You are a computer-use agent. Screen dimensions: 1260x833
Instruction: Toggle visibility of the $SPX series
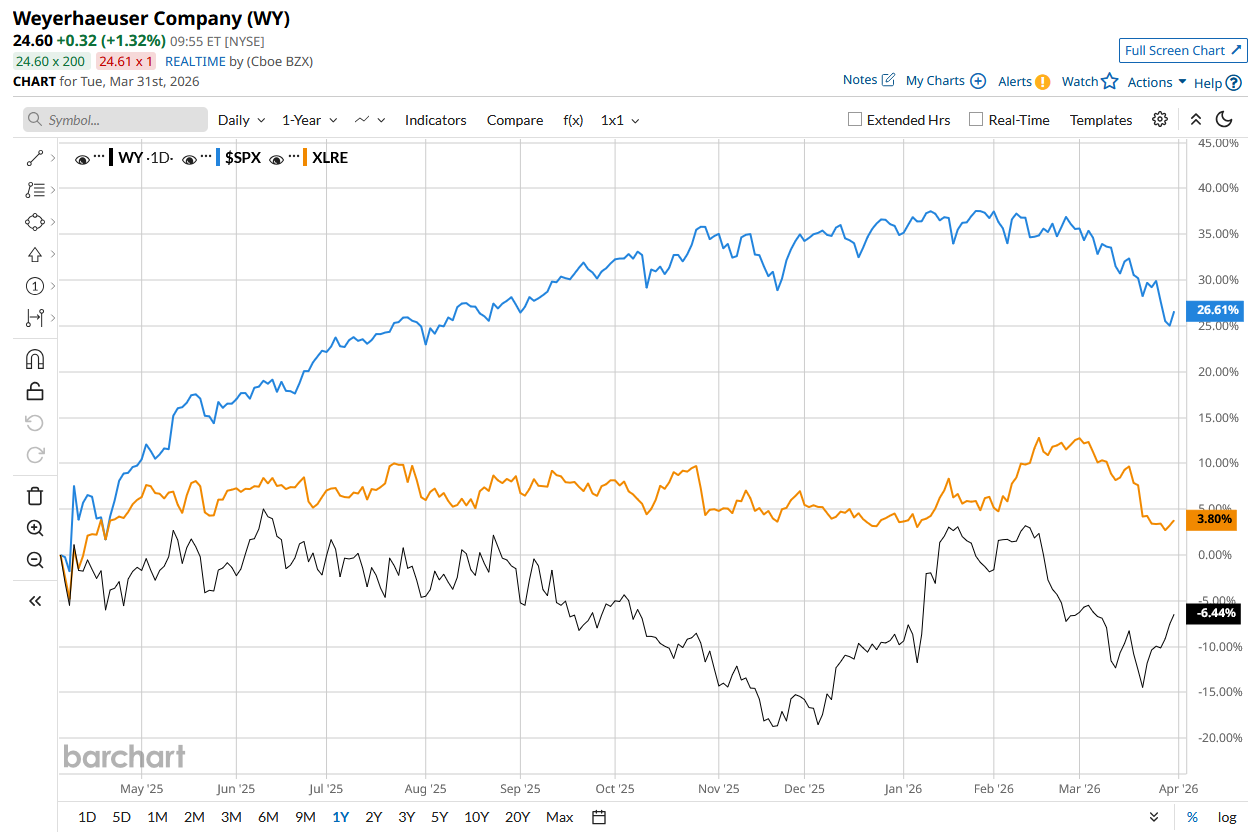coord(190,158)
